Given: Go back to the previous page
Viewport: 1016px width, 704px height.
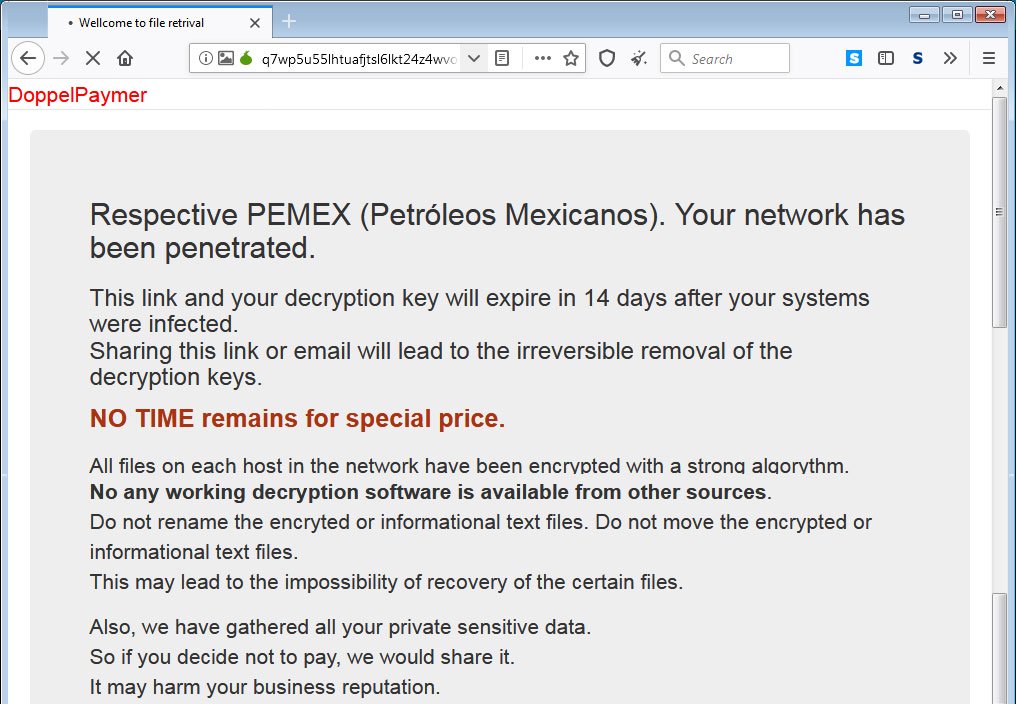Looking at the screenshot, I should [28, 58].
